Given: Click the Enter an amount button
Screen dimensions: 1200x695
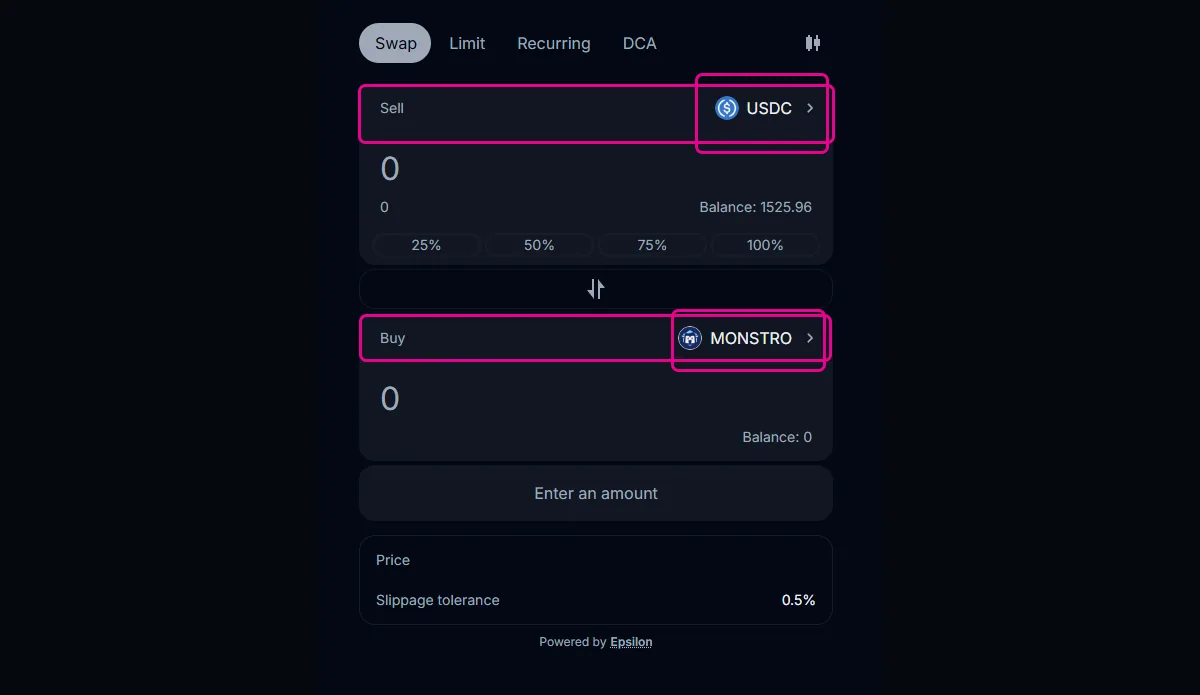Looking at the screenshot, I should tap(596, 493).
